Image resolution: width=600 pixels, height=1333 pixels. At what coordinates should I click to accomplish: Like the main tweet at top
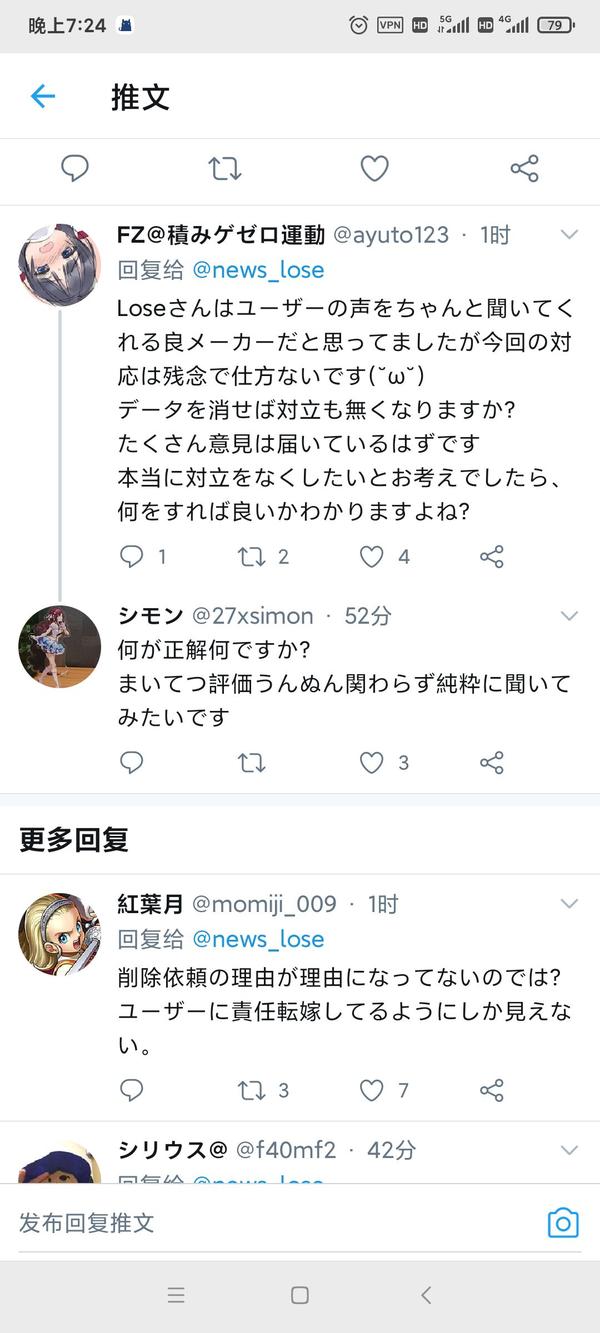374,169
